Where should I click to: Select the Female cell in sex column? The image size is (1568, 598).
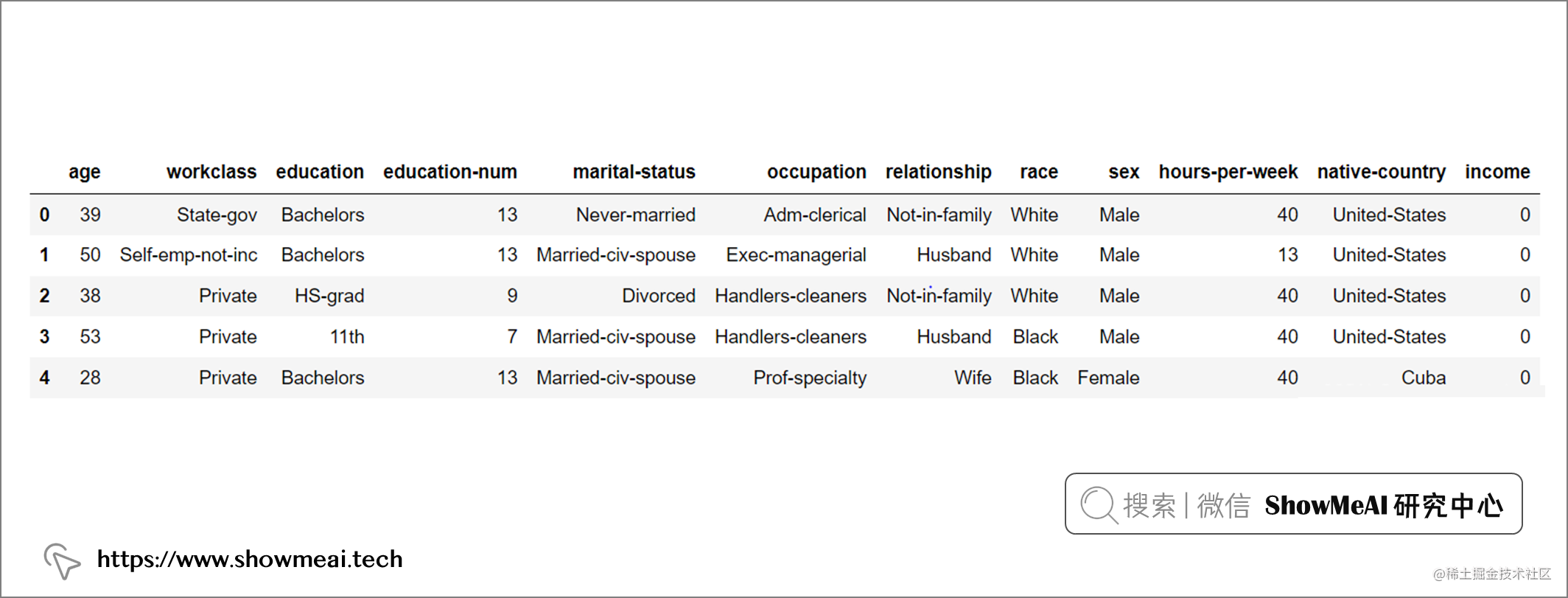click(x=1108, y=378)
